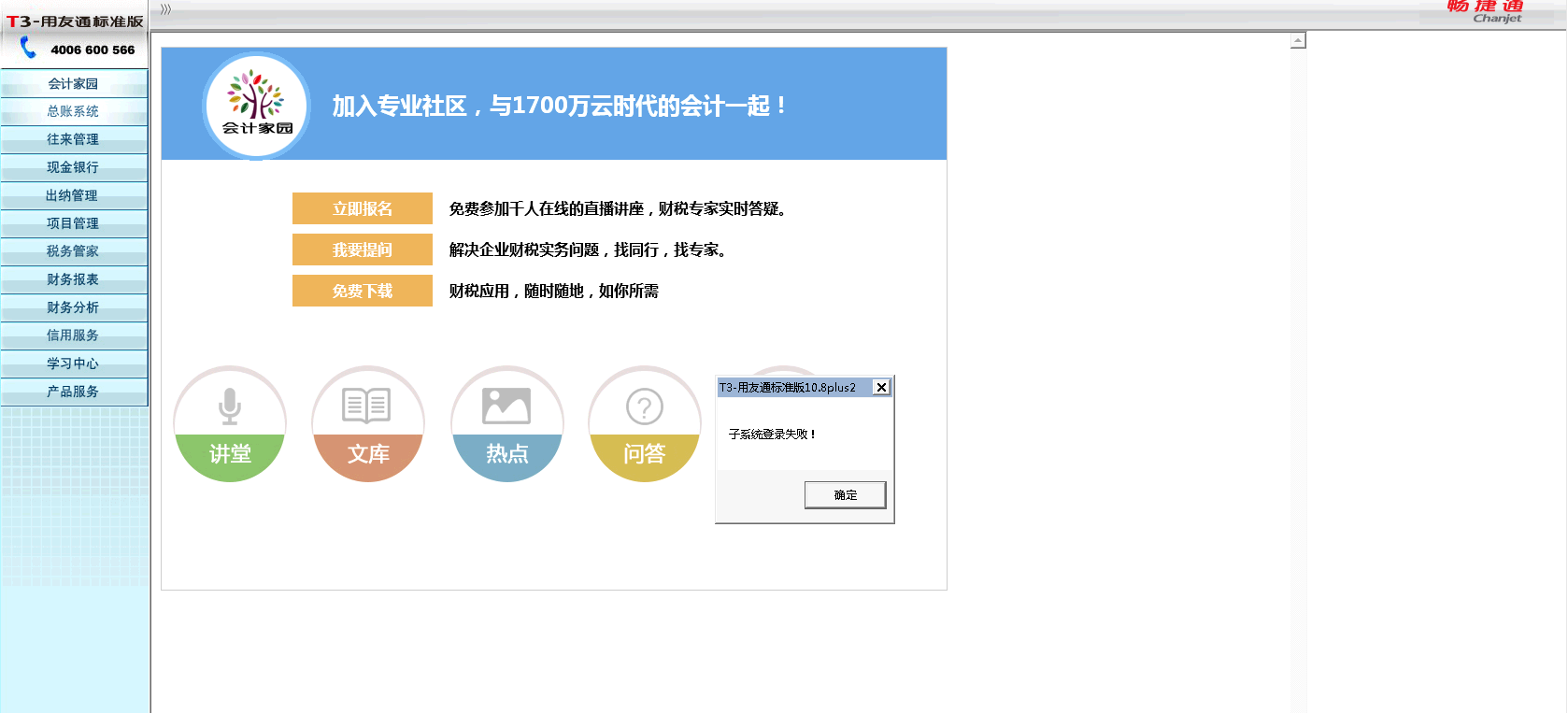Go to 项目管理 module
The height and width of the screenshot is (713, 1568).
coord(74,223)
